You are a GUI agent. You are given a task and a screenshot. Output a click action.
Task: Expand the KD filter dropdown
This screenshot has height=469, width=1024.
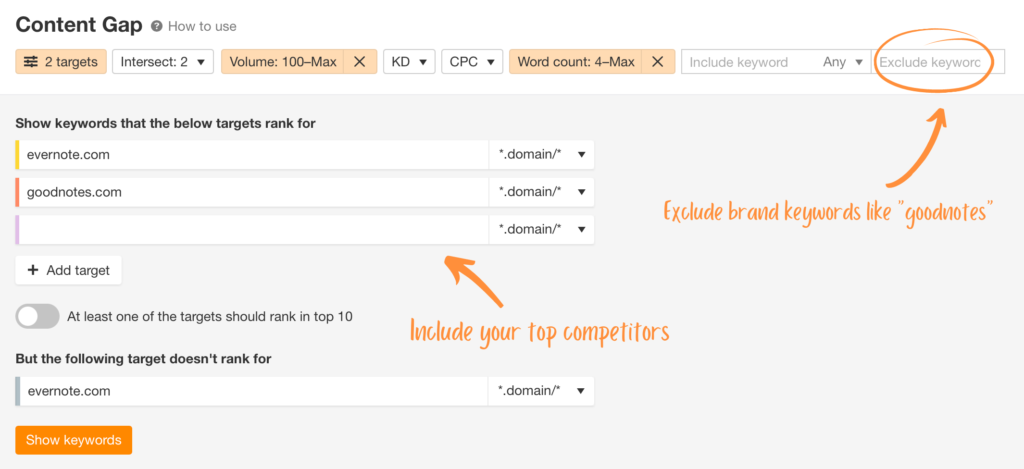coord(409,62)
